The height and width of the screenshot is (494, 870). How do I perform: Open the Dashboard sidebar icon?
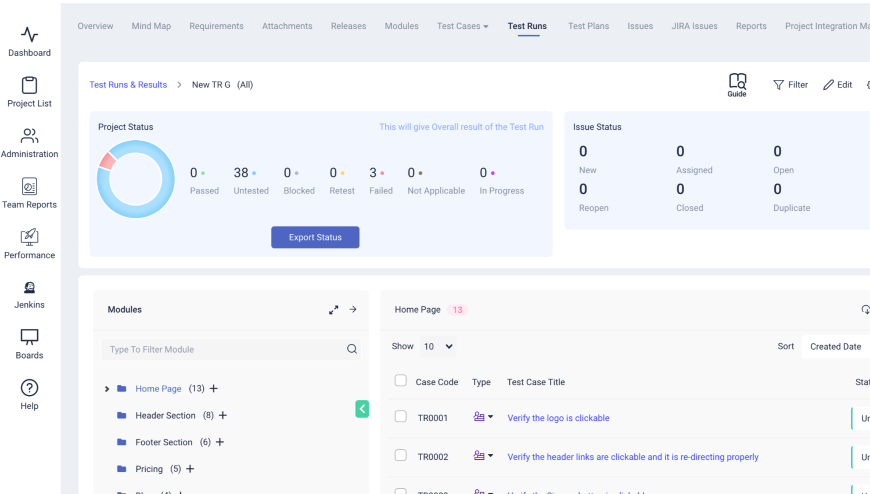(29, 42)
